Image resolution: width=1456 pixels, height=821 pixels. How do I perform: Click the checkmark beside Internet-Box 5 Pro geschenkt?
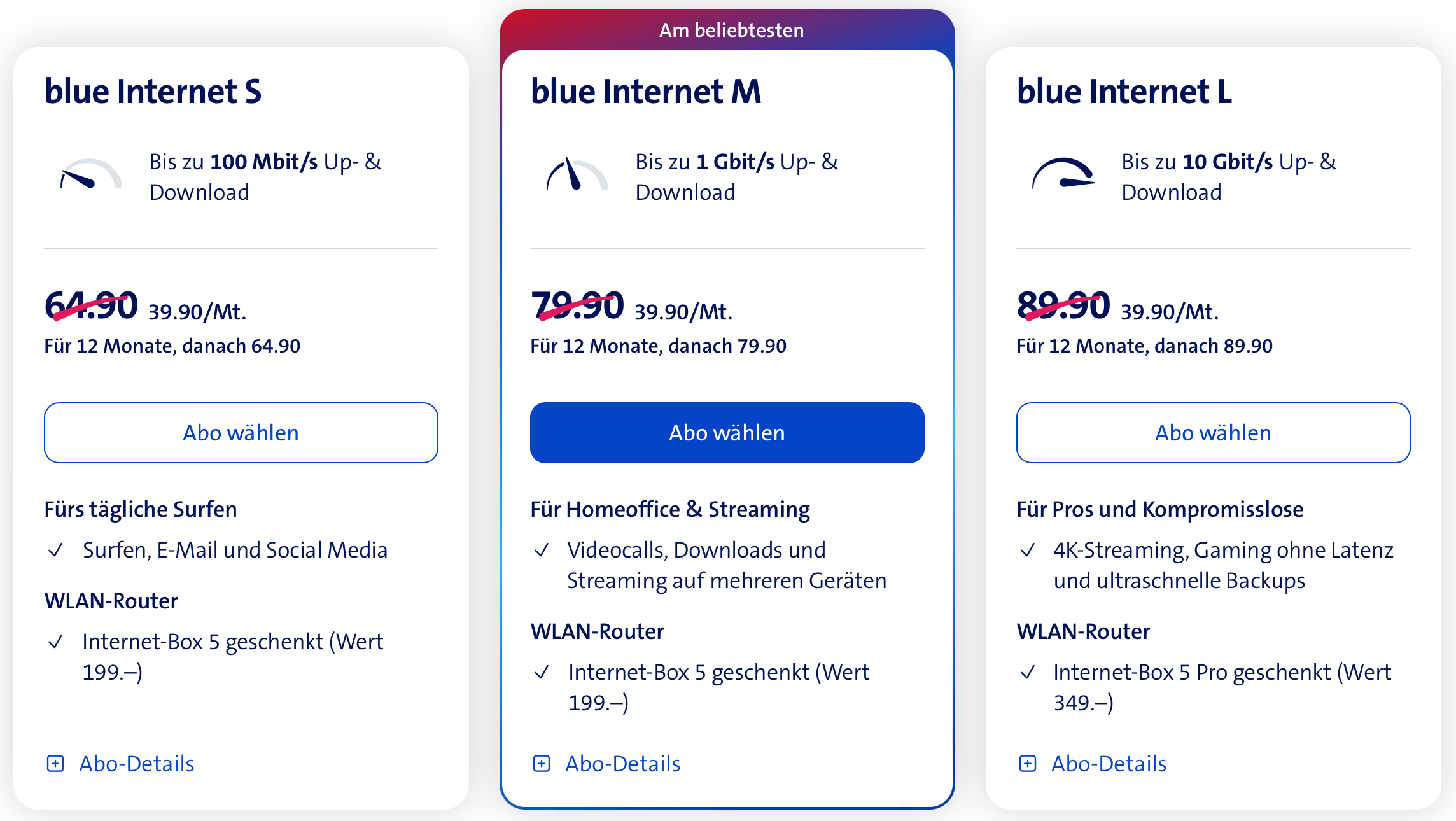pos(1030,672)
